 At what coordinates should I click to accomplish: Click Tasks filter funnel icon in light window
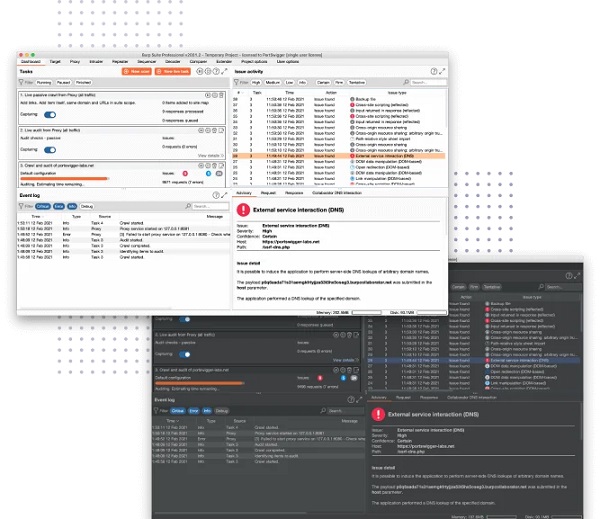(x=21, y=82)
